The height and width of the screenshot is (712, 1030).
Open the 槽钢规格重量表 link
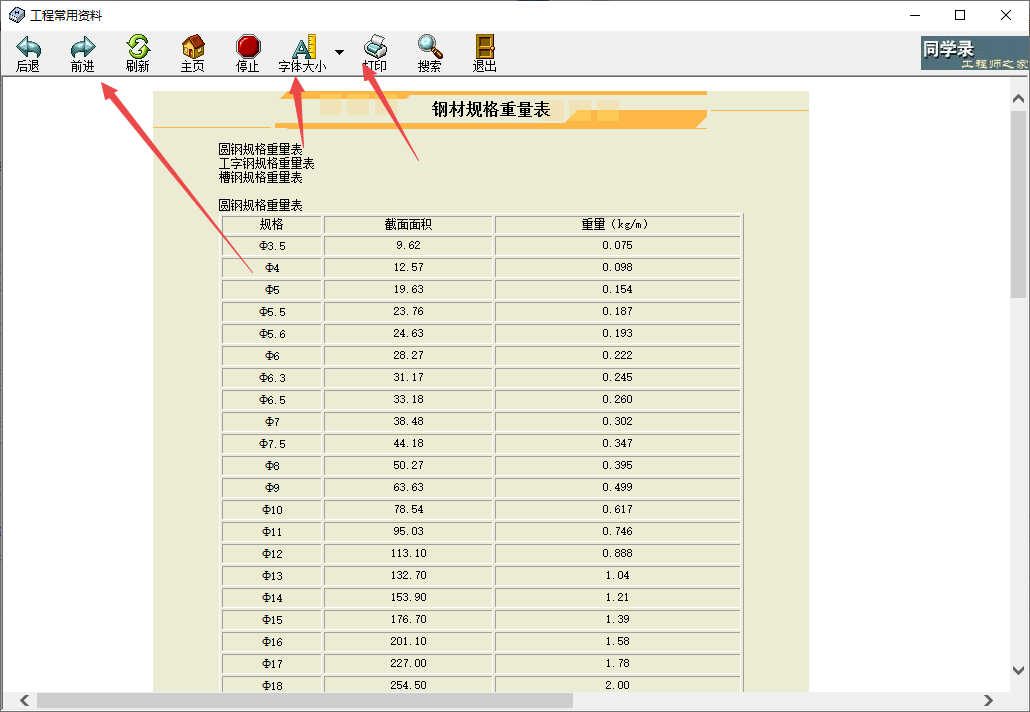(260, 177)
